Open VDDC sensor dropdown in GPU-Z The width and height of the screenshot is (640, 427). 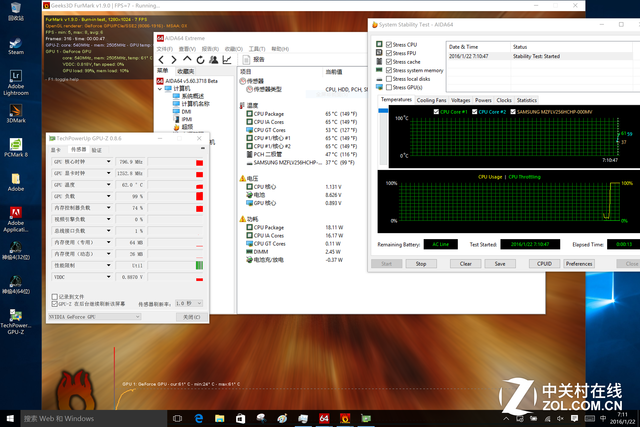tap(109, 277)
